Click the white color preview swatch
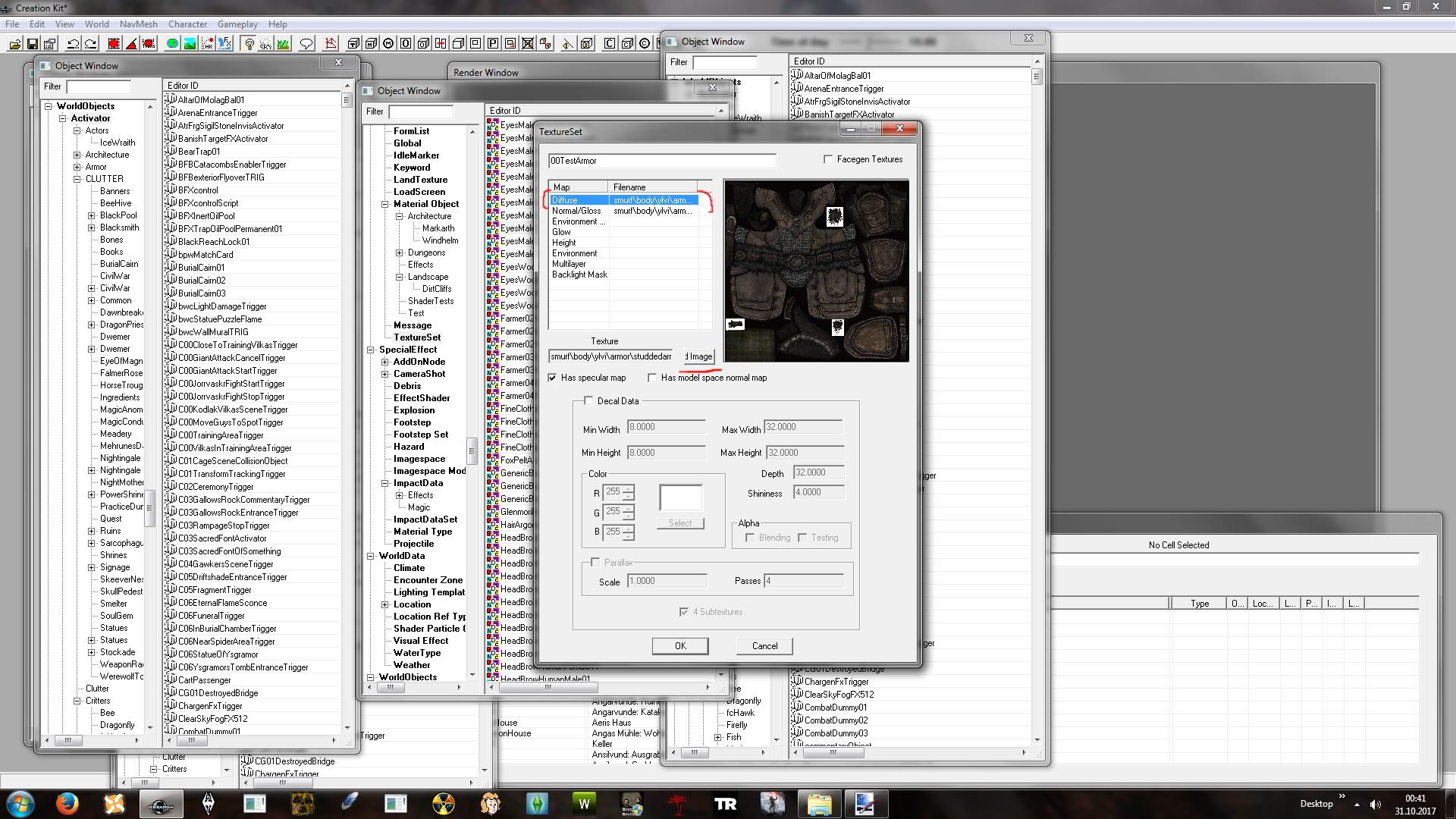 [680, 497]
